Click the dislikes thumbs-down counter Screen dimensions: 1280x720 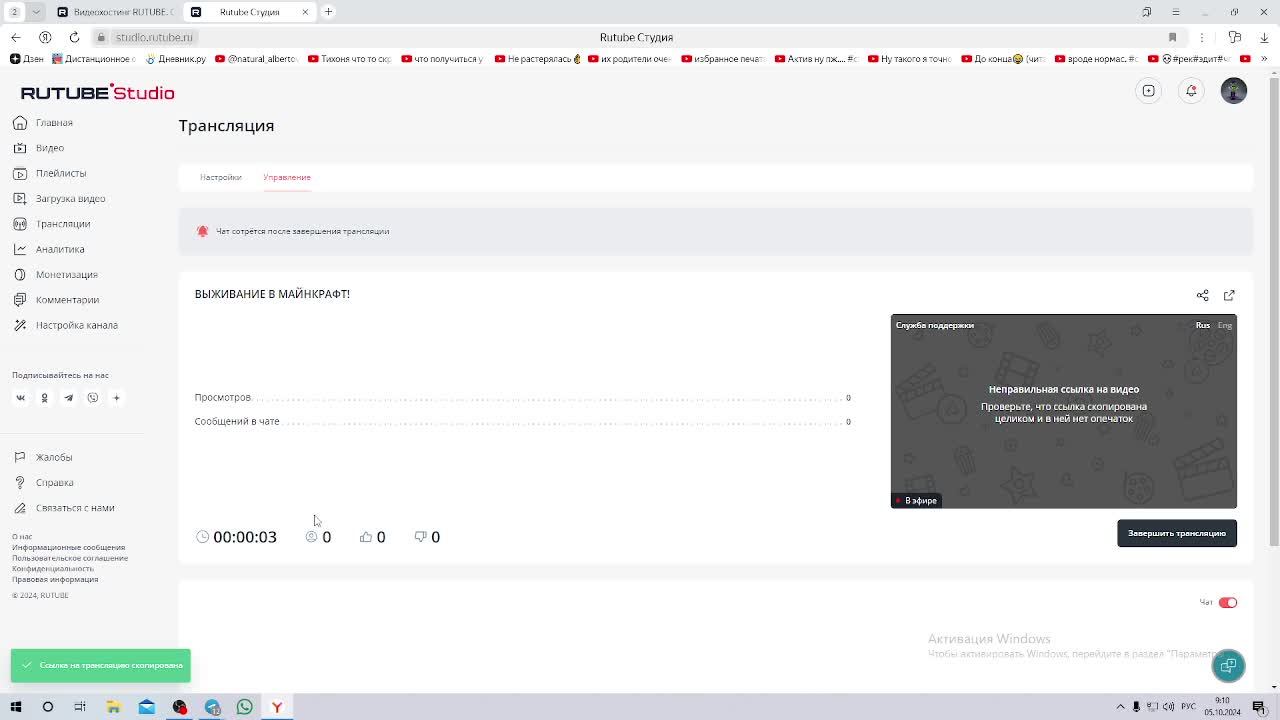[427, 537]
